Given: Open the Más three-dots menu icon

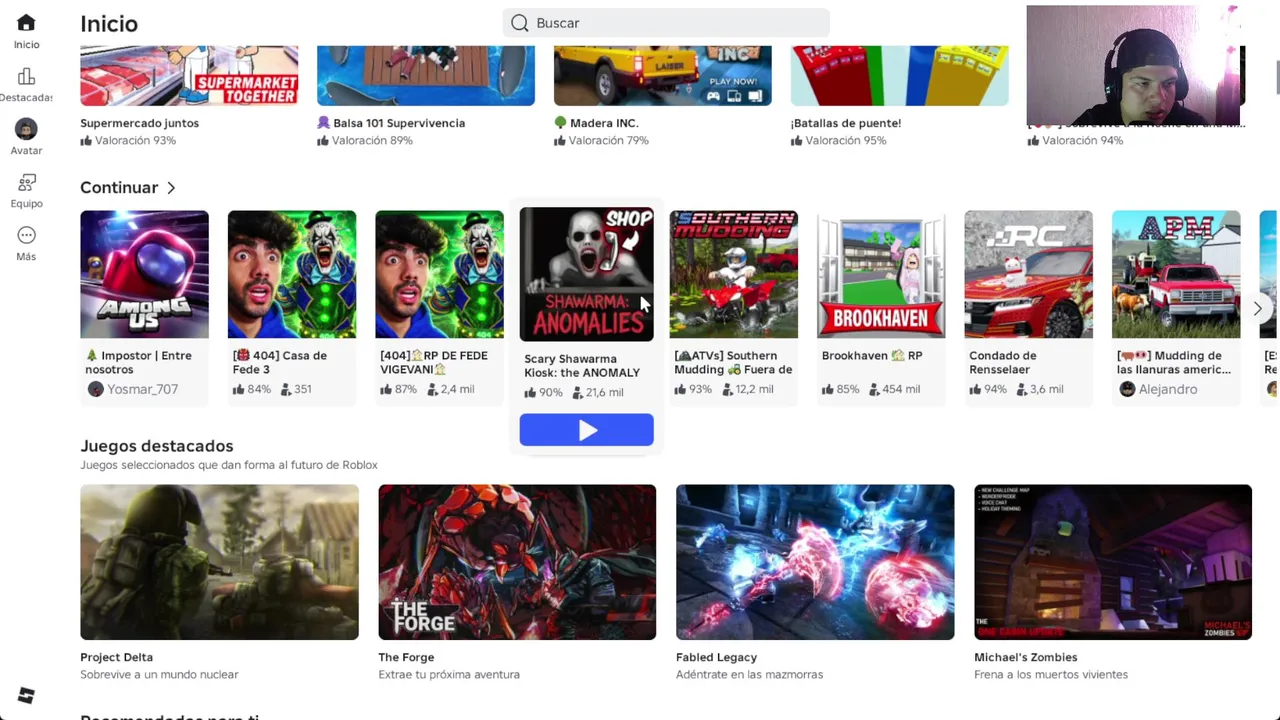Looking at the screenshot, I should pos(26,235).
